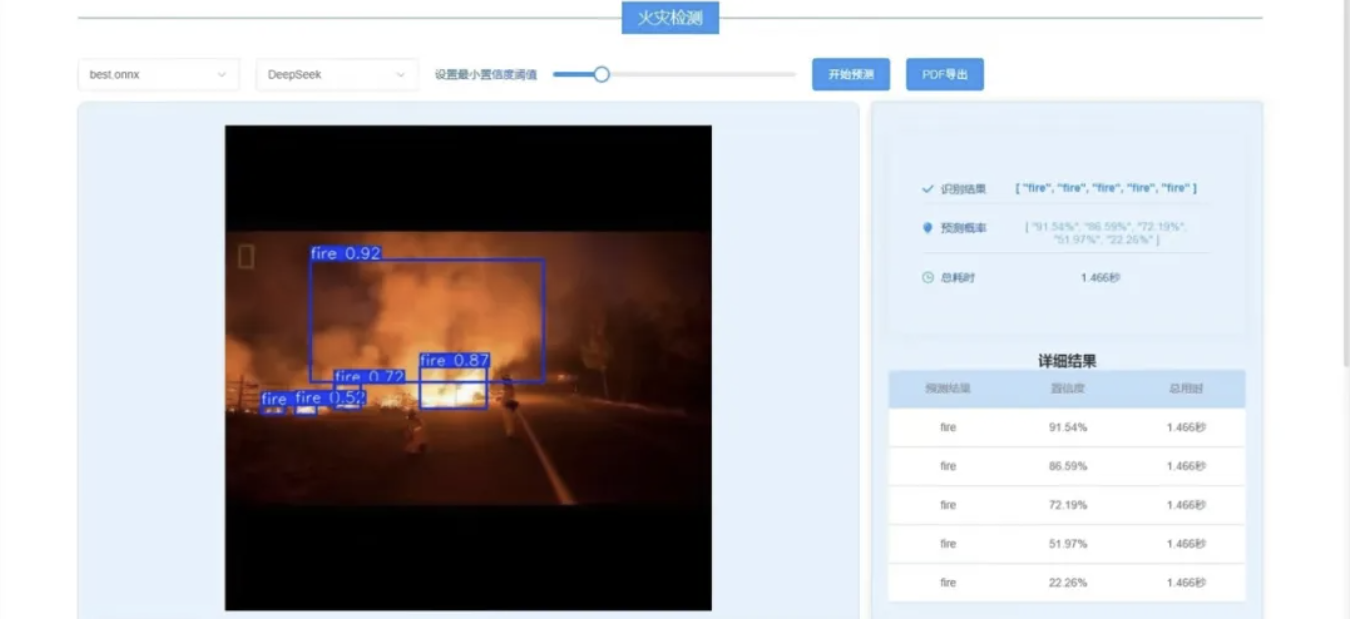
Task: Click the fire 0.92 bounding box label
Action: click(x=346, y=254)
